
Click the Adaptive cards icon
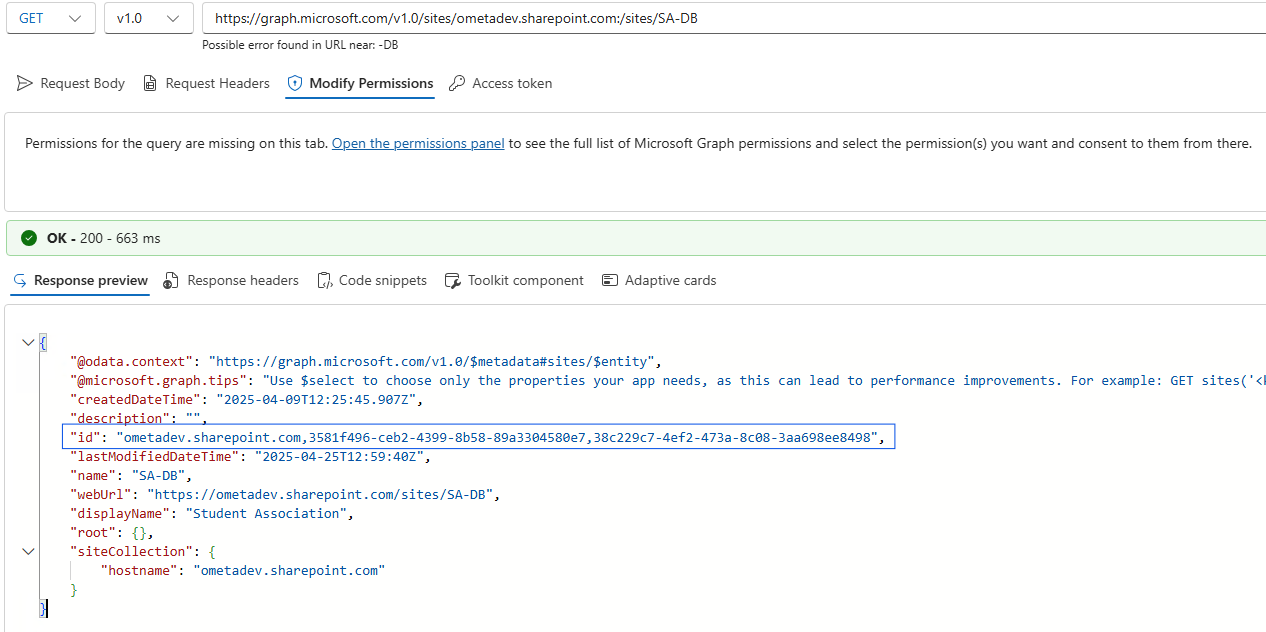tap(610, 281)
